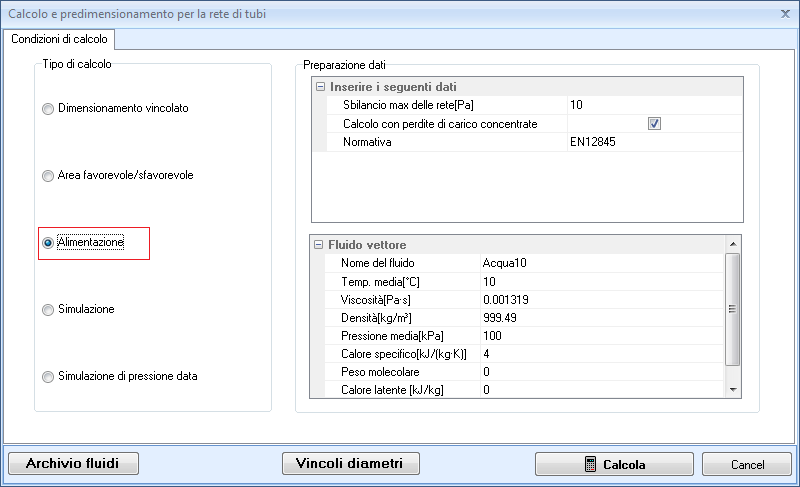Choose the Simulazione radio option
The height and width of the screenshot is (487, 800).
coord(48,310)
